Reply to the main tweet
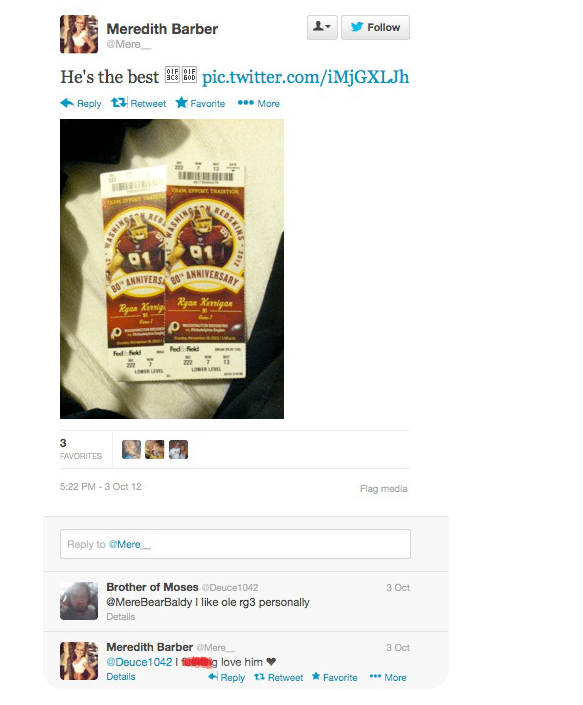Viewport: 583px width, 705px height. (x=81, y=103)
